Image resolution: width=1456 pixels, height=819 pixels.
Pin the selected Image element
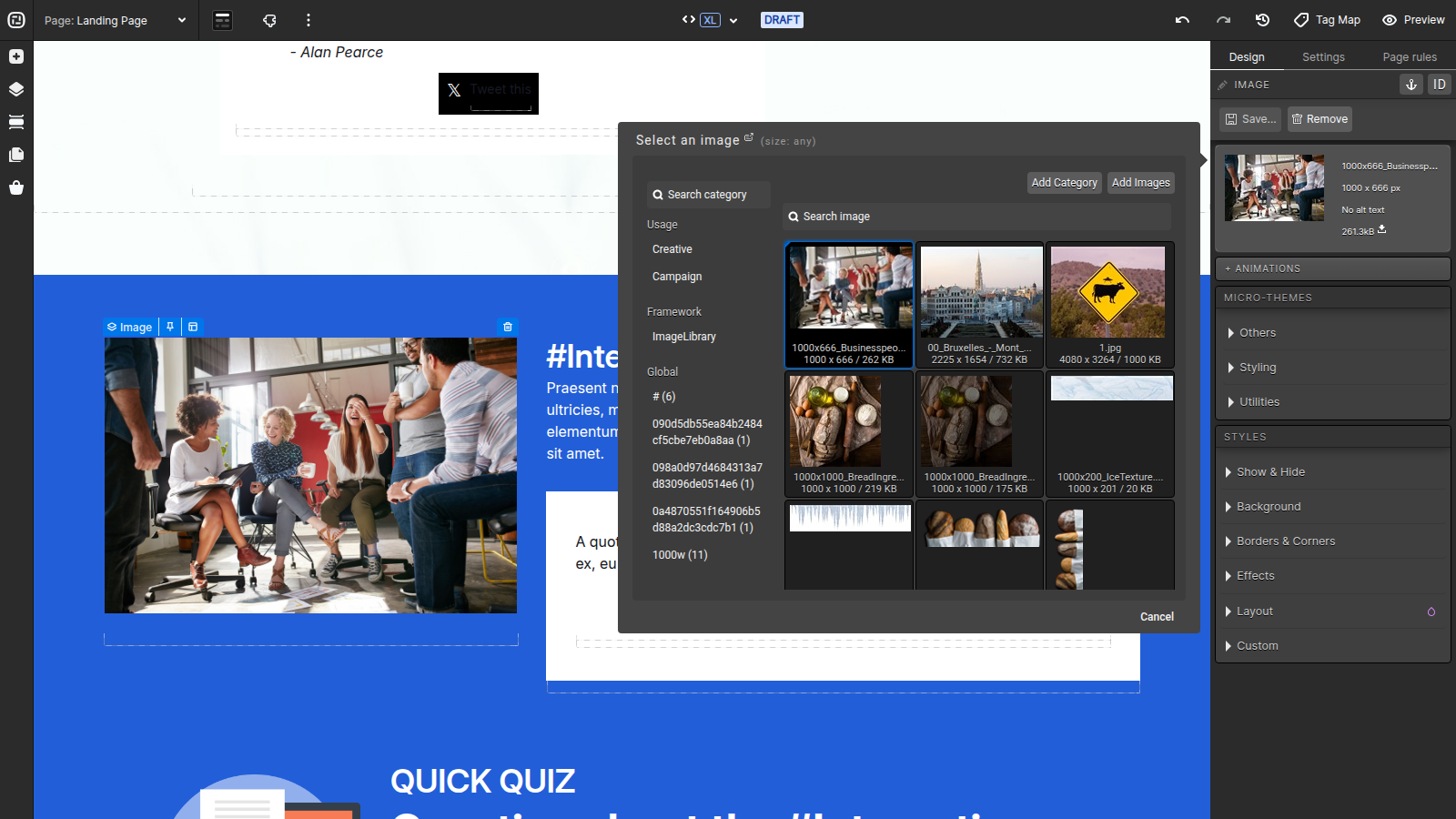point(170,327)
